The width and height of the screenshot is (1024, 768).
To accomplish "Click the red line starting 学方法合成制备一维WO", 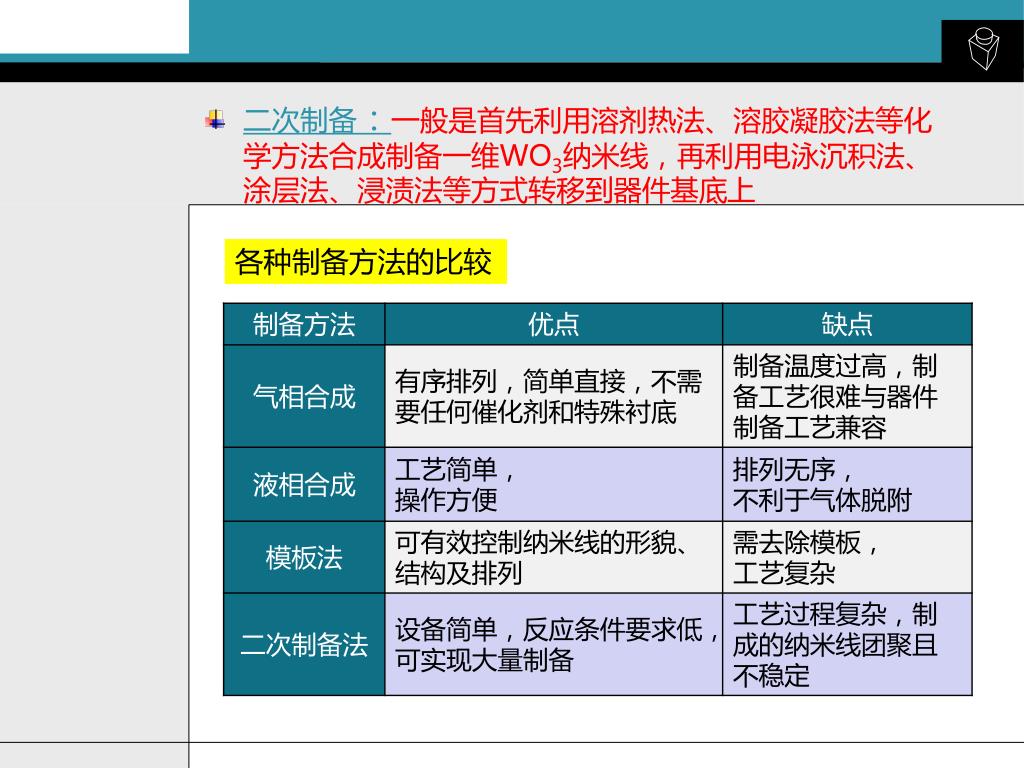I will tap(580, 157).
